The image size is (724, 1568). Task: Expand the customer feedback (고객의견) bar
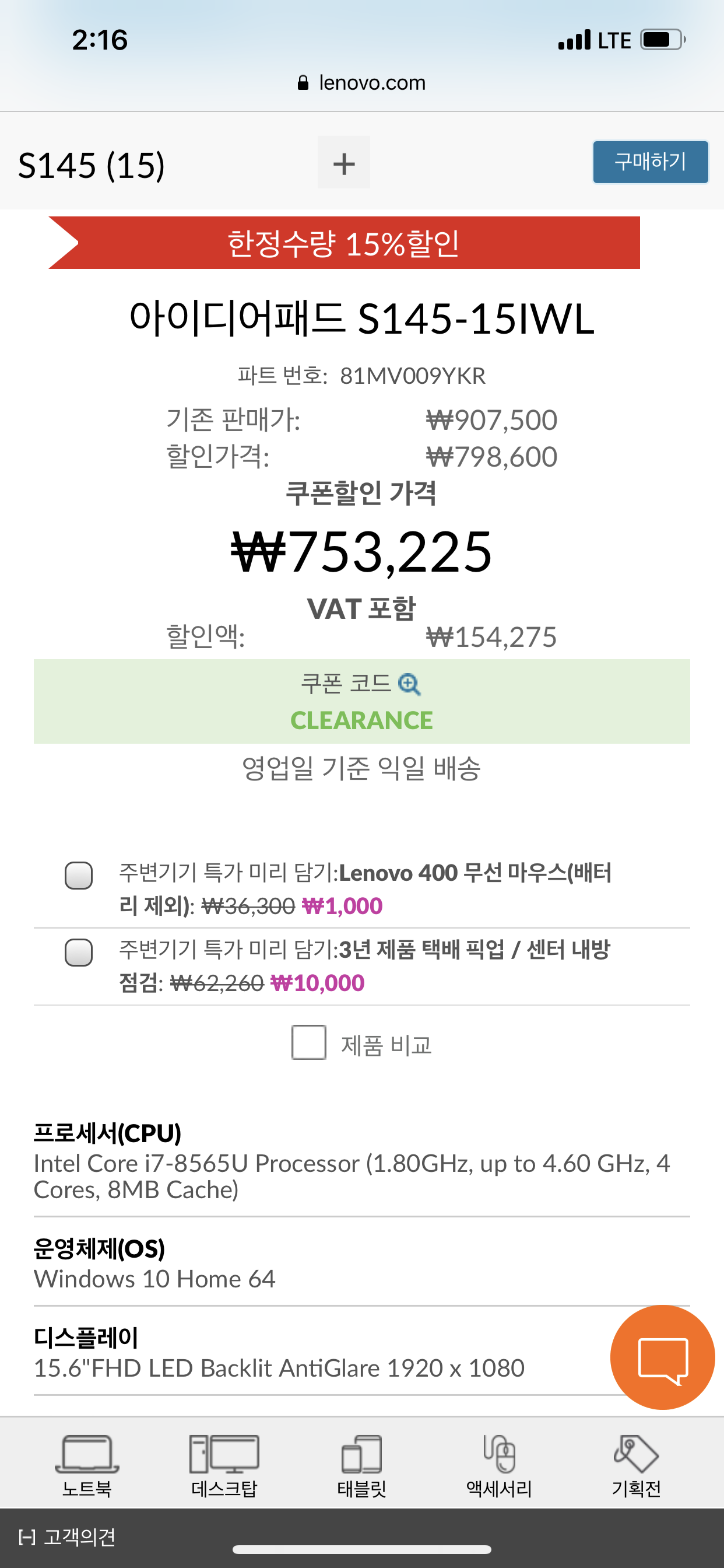coord(67,1537)
